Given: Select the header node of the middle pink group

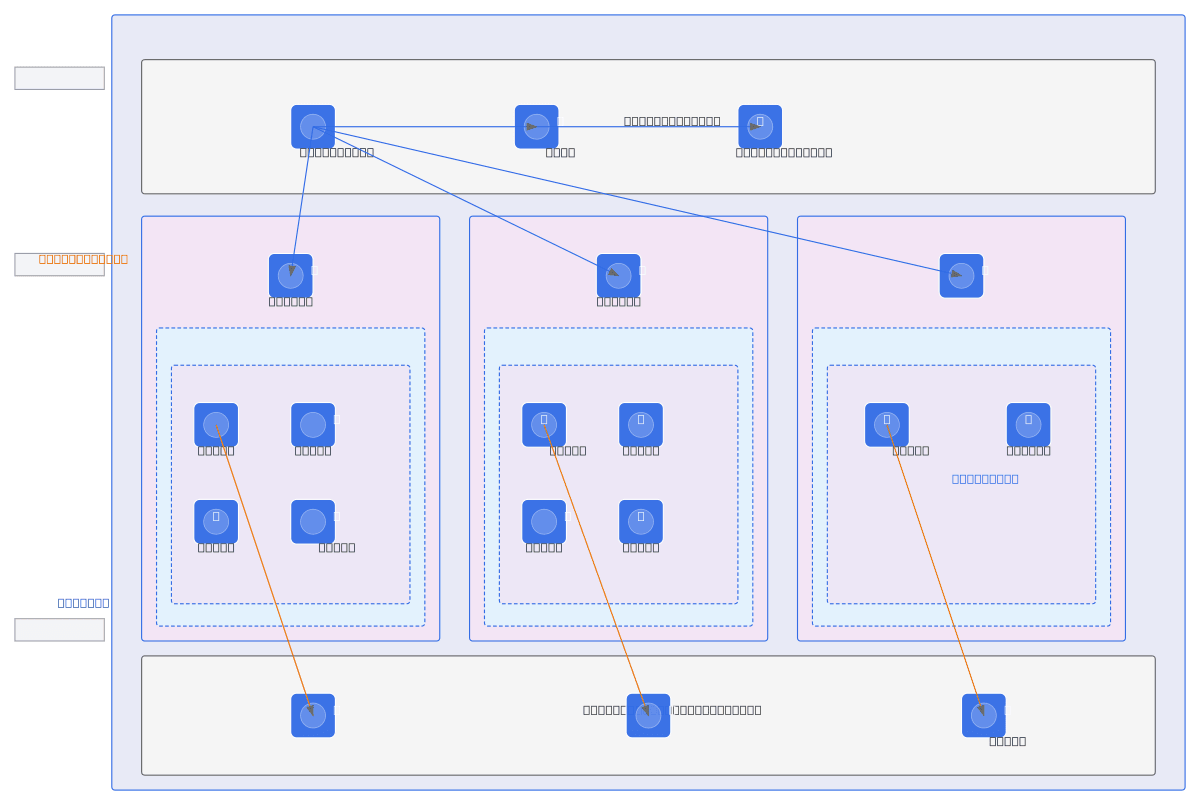Looking at the screenshot, I should [x=619, y=276].
